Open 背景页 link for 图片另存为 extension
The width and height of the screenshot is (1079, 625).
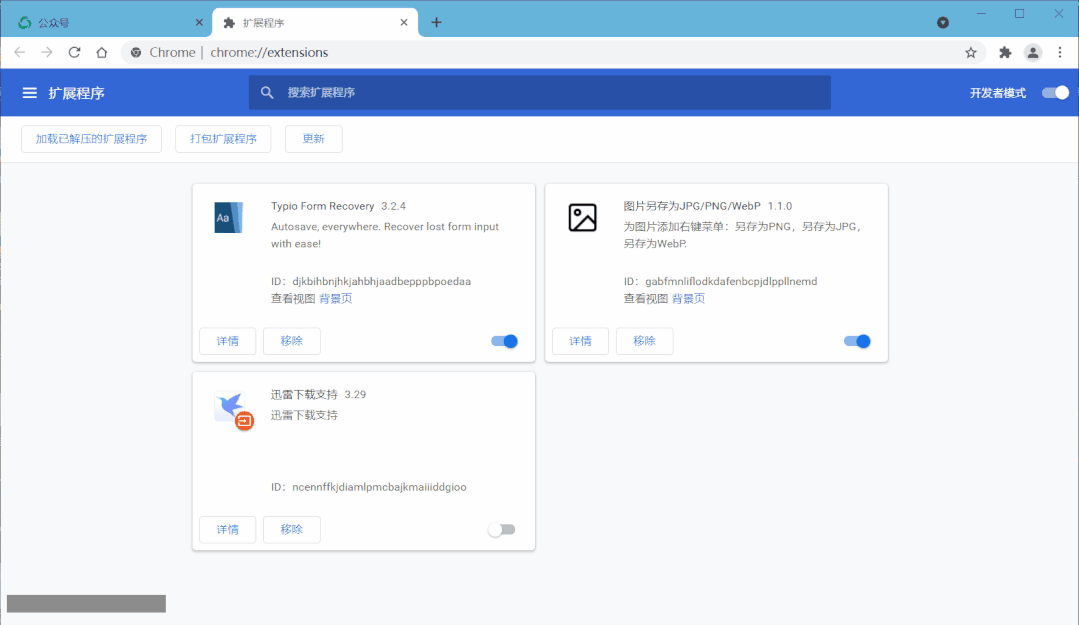click(x=689, y=299)
